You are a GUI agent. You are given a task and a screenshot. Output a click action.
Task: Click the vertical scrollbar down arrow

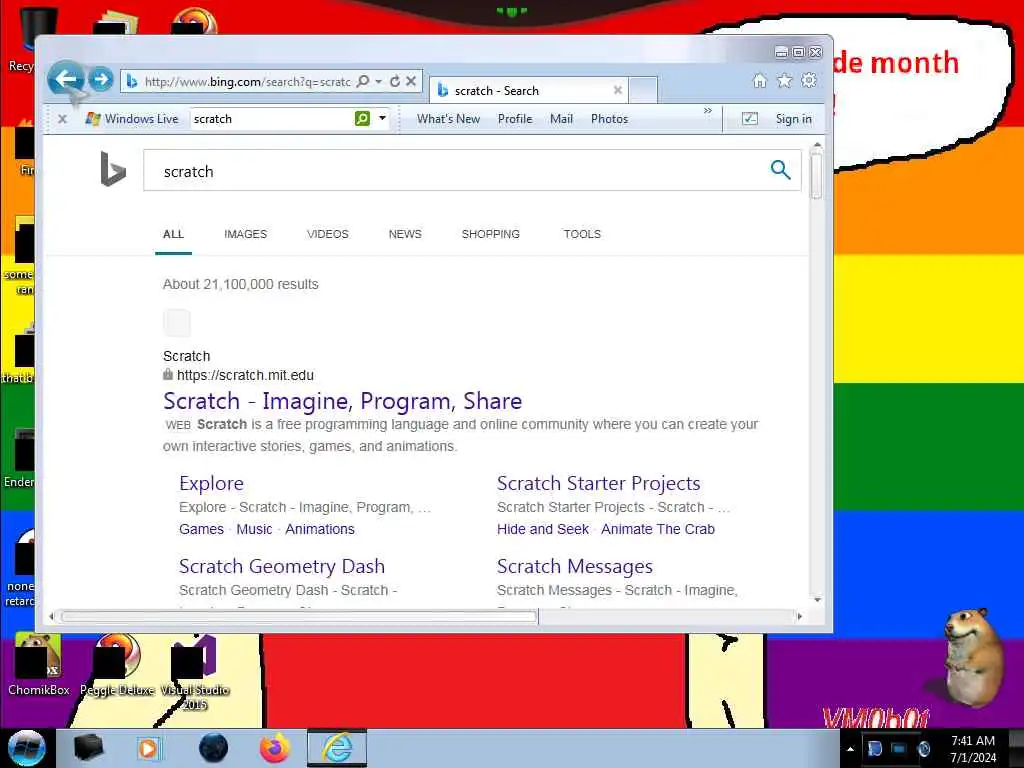coord(816,600)
